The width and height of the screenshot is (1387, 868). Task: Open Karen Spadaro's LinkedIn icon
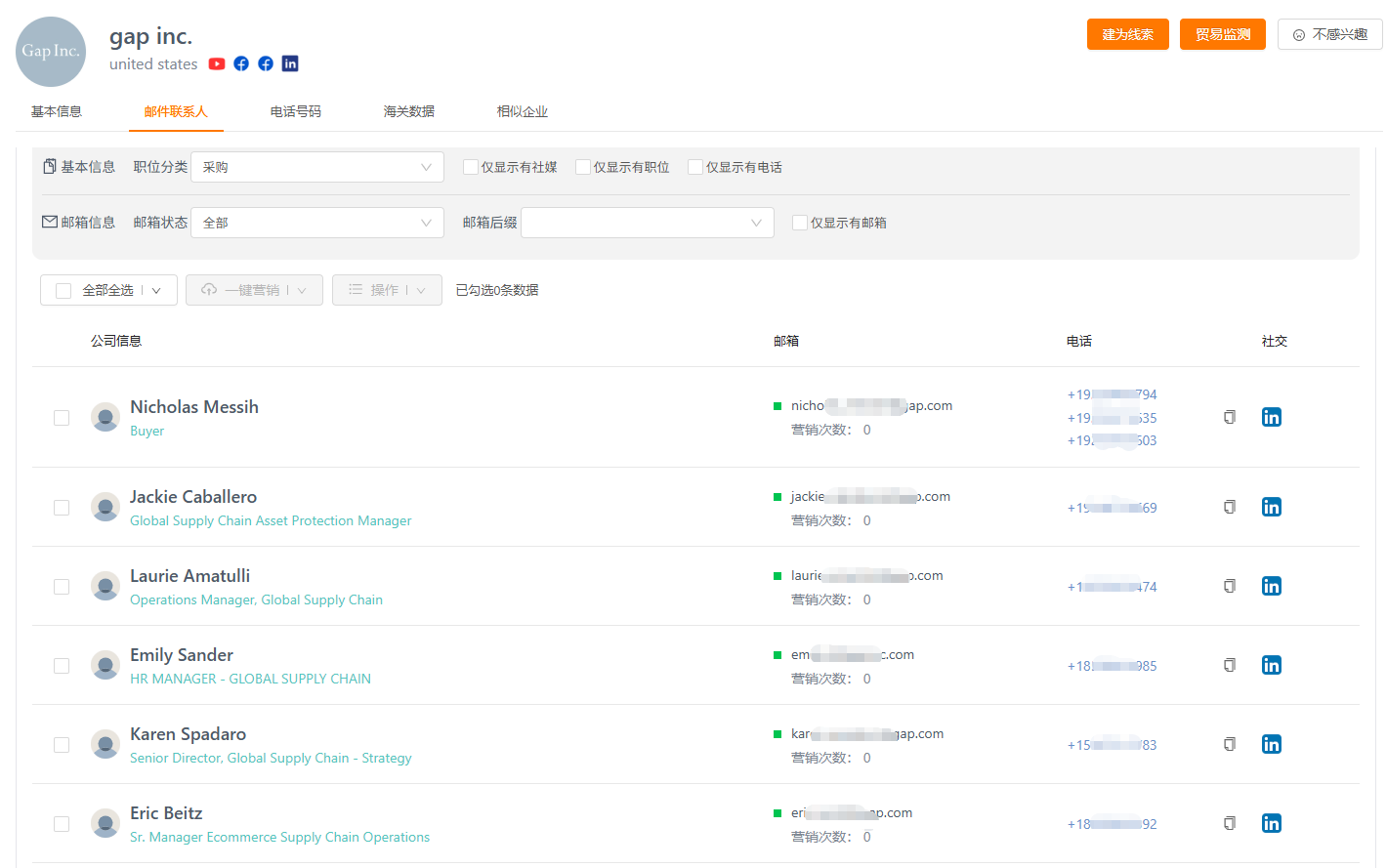point(1271,744)
